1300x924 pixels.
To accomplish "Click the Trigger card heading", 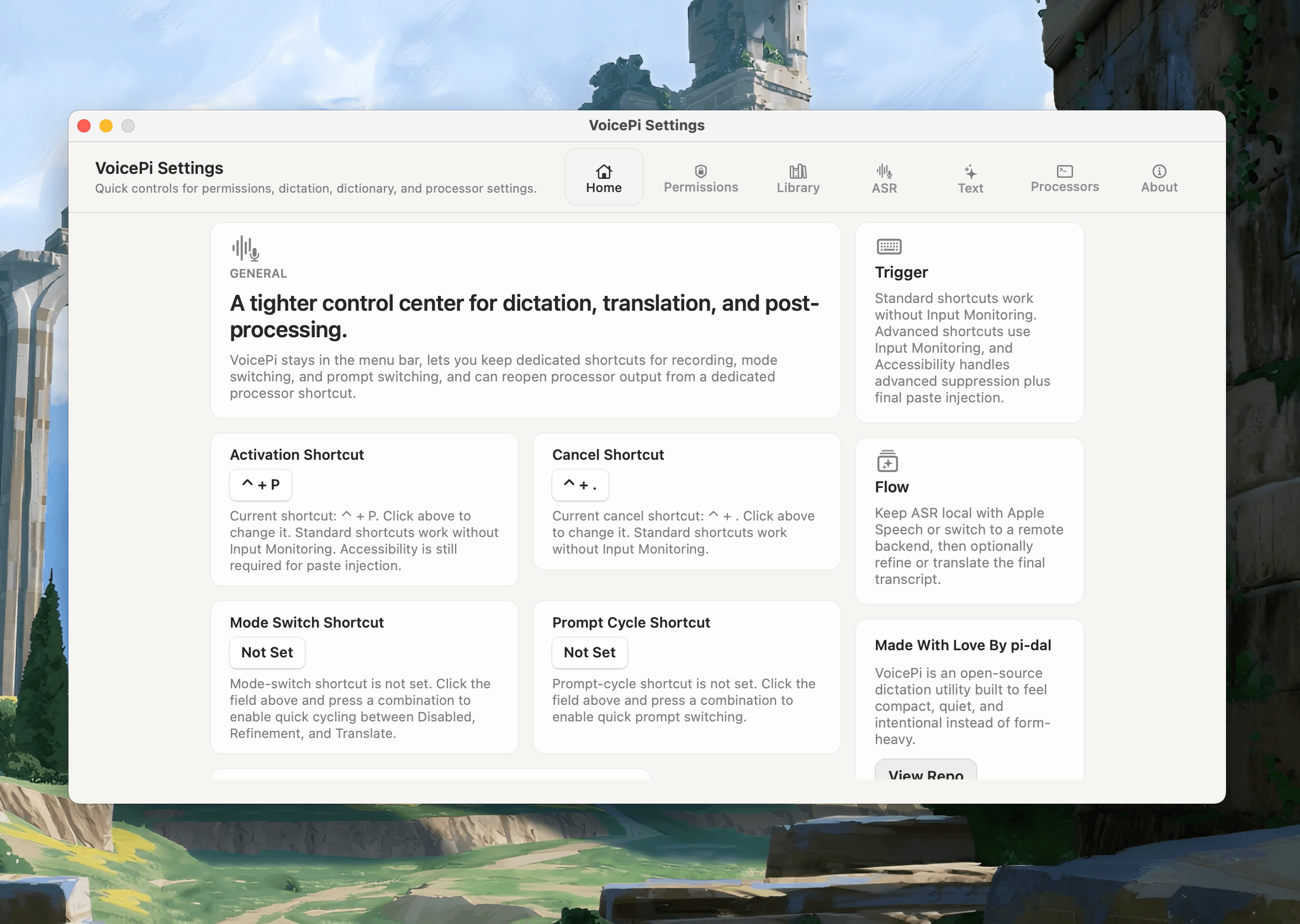I will [x=901, y=272].
